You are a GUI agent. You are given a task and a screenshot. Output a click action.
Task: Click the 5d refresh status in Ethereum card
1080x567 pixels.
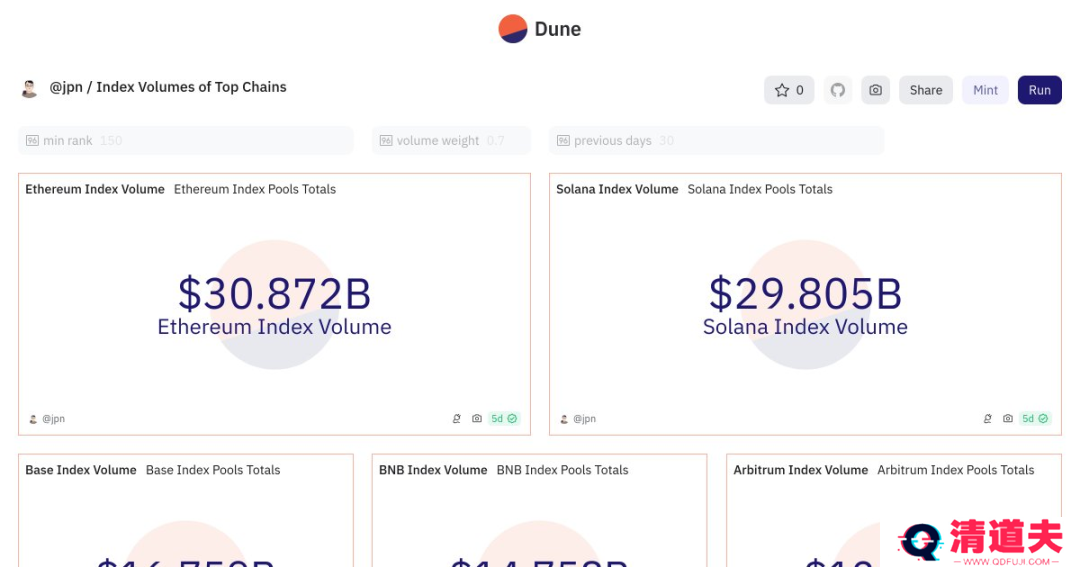503,418
